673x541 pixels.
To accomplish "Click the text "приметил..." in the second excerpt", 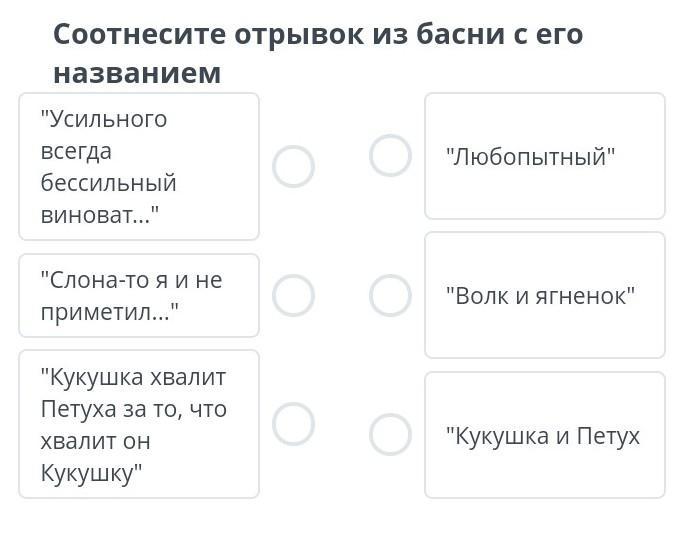I will click(109, 312).
